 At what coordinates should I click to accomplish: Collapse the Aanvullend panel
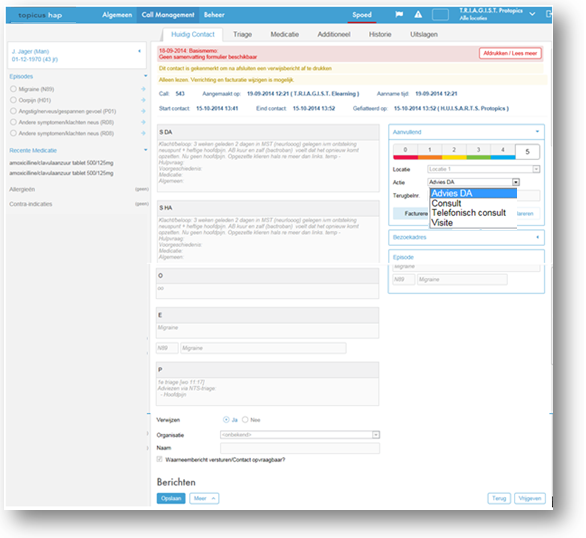coord(537,132)
